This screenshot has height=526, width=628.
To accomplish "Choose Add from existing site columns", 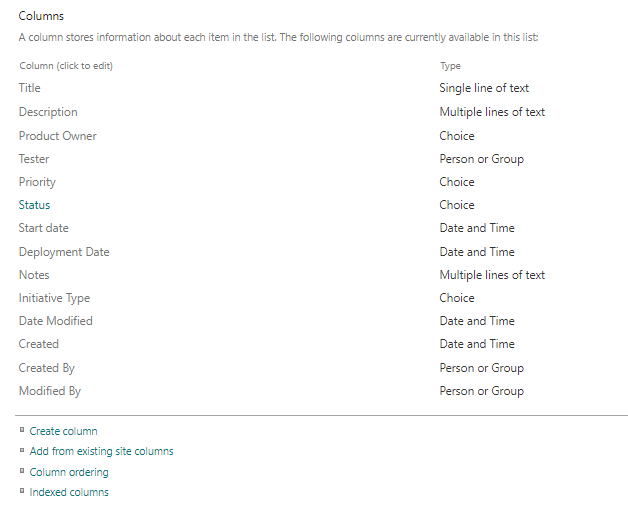I will click(x=101, y=451).
